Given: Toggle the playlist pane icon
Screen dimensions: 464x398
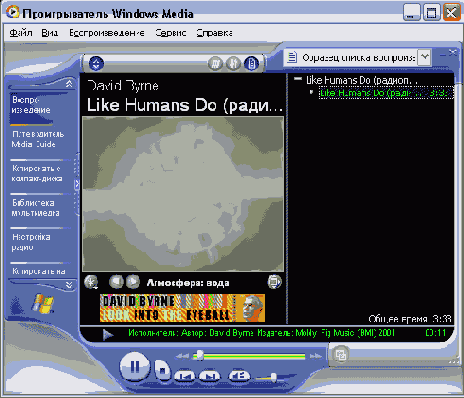Looking at the screenshot, I should (252, 63).
